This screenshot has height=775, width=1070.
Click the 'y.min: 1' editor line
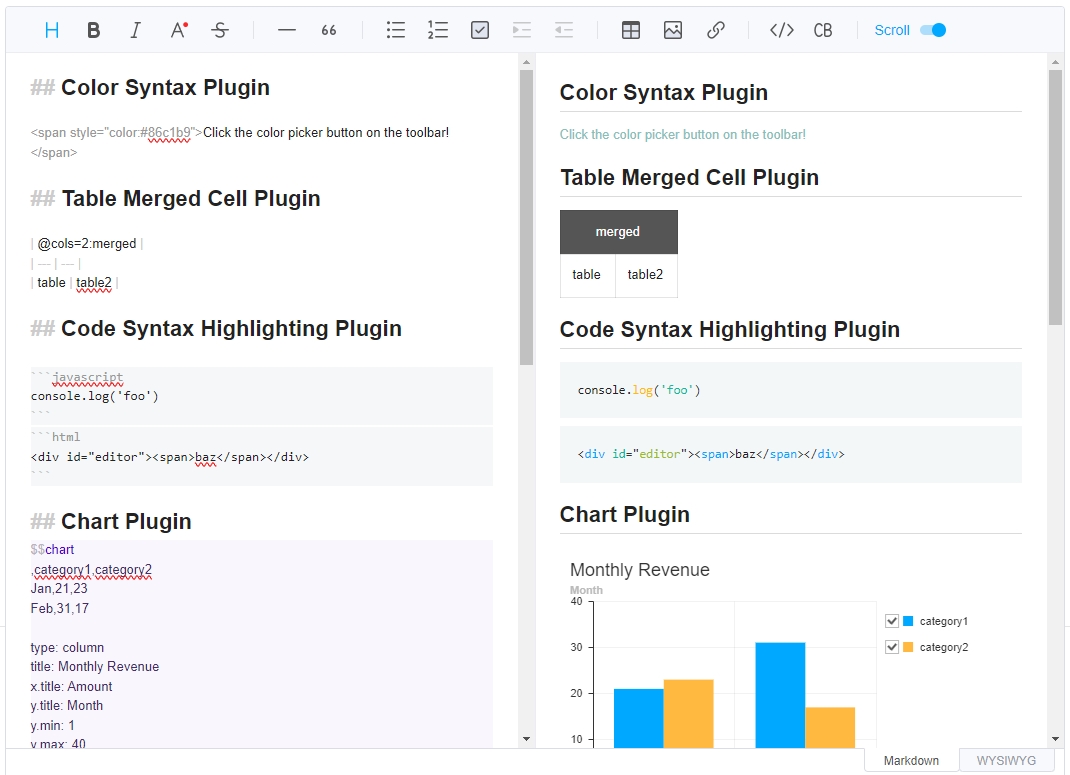pos(53,725)
